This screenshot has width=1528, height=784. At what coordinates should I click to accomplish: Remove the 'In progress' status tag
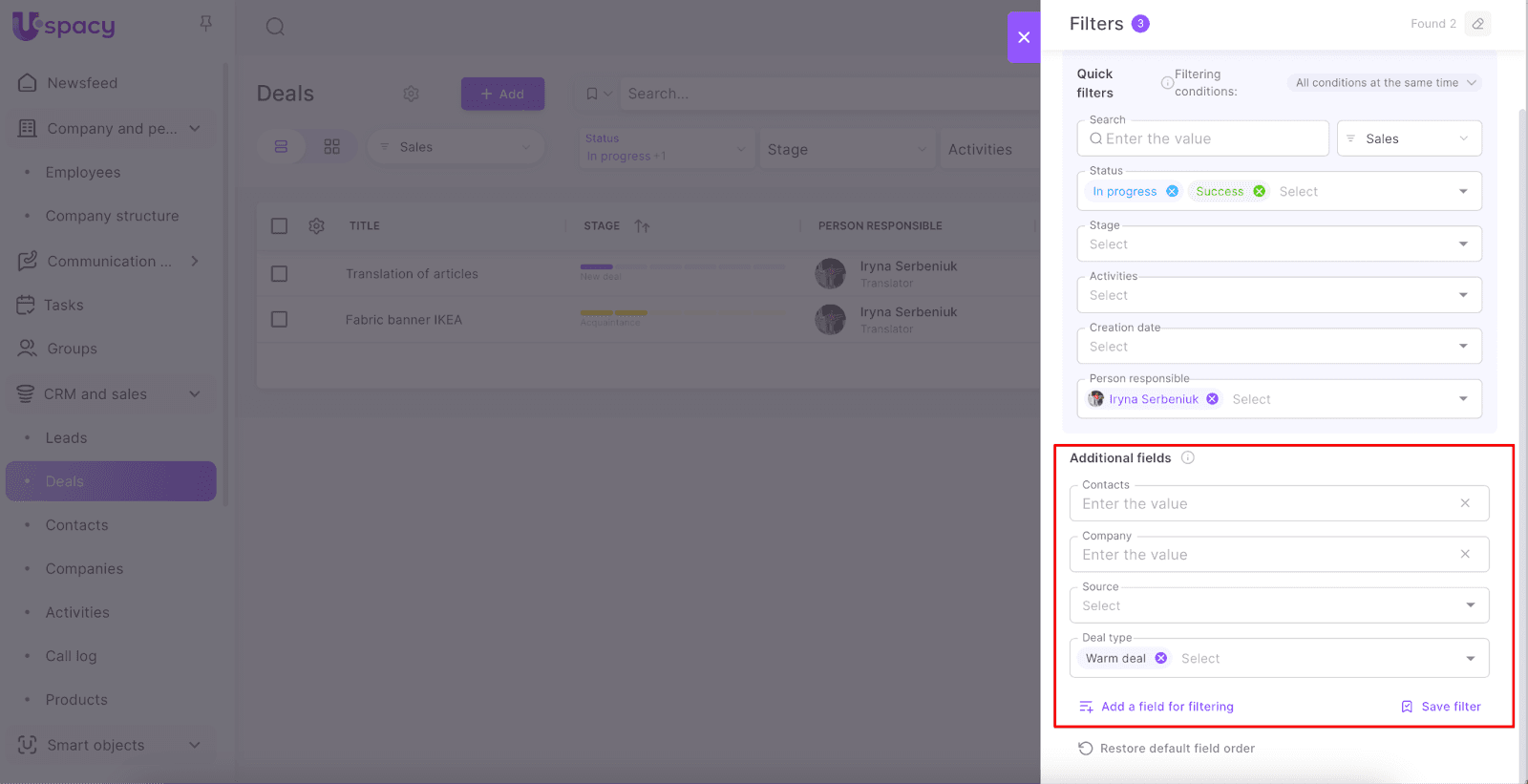pos(1172,191)
